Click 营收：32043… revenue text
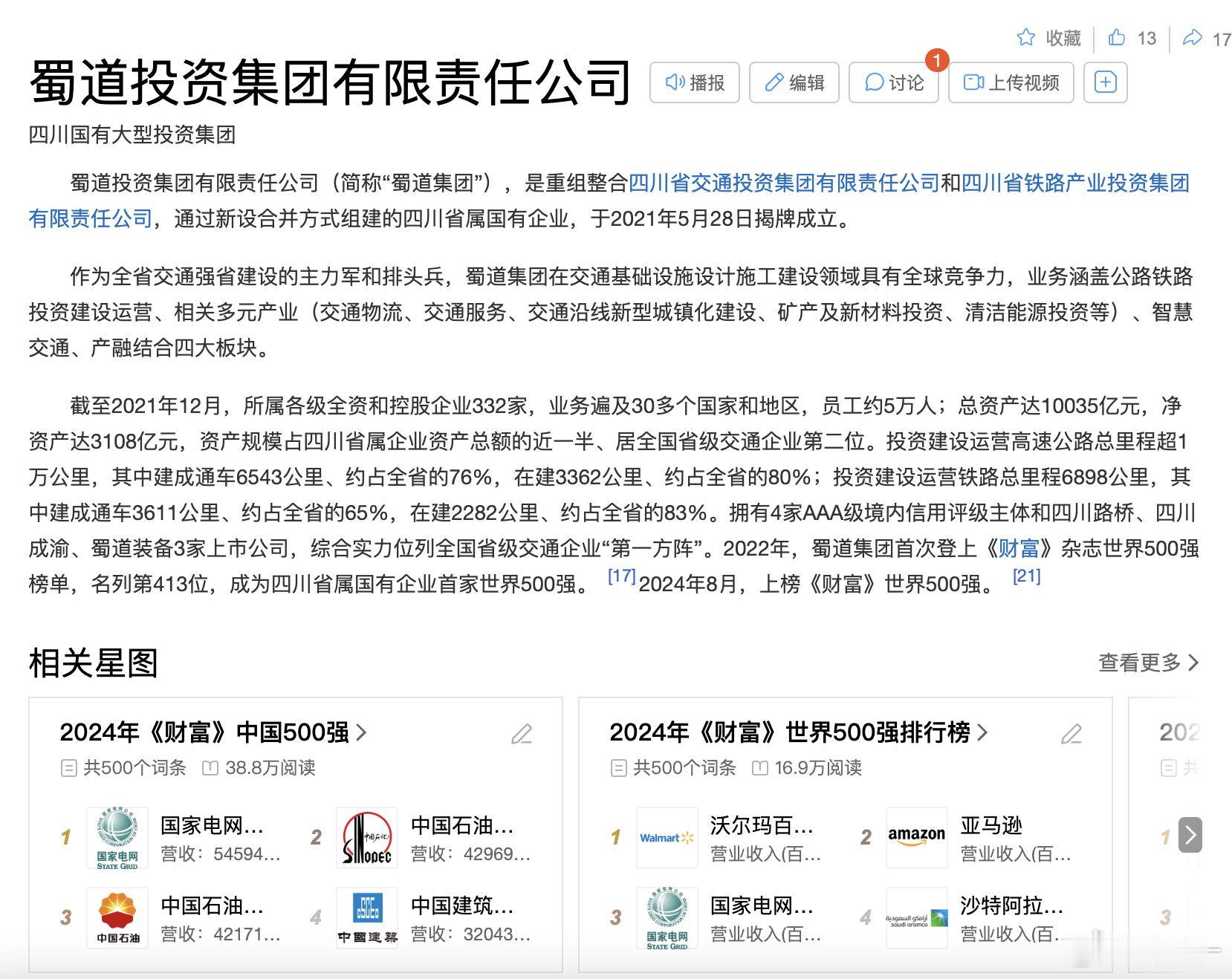Screen dimensions: 1232x979 (470, 934)
